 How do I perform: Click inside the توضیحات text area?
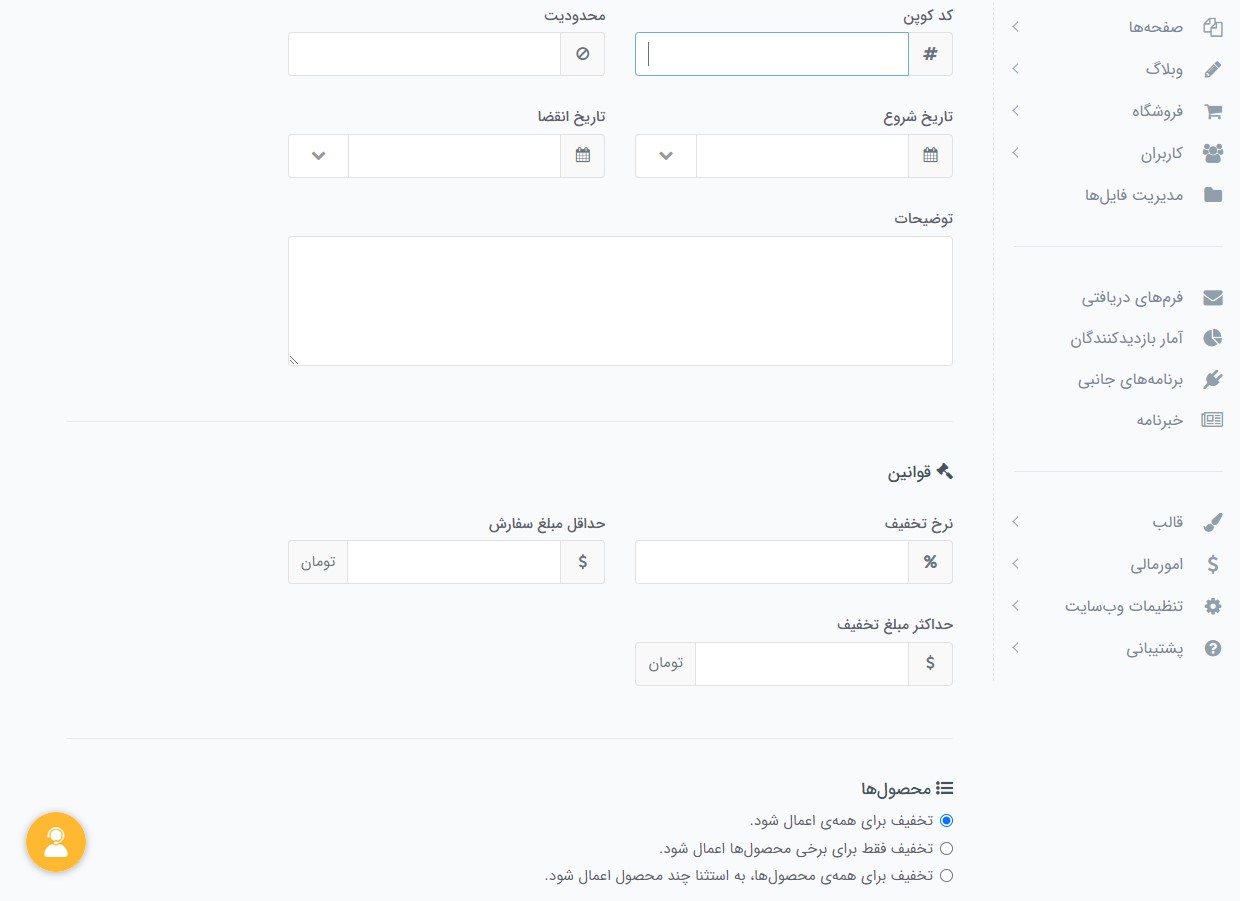tap(620, 300)
